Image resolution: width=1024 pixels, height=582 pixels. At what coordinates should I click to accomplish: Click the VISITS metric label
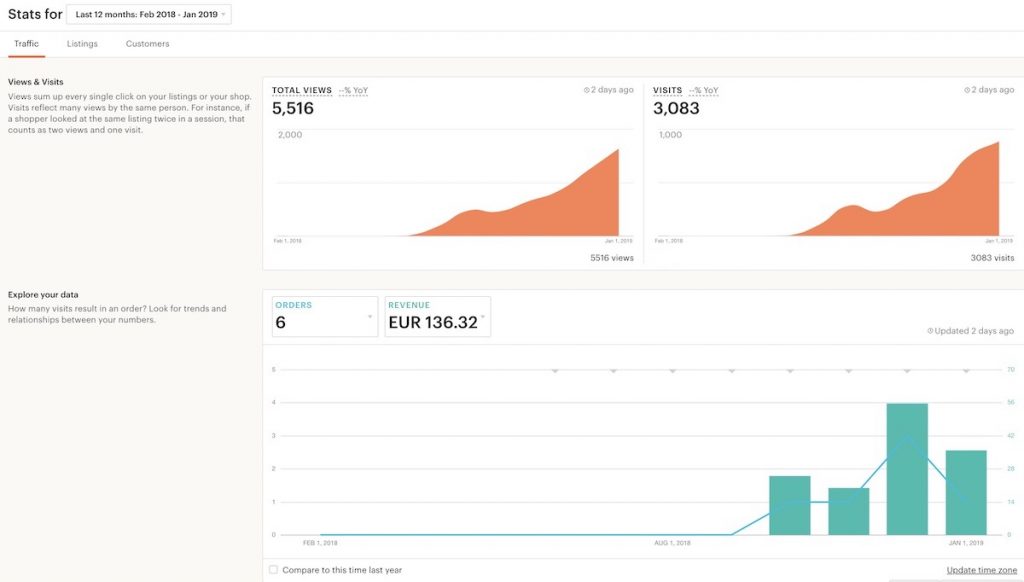[x=667, y=90]
